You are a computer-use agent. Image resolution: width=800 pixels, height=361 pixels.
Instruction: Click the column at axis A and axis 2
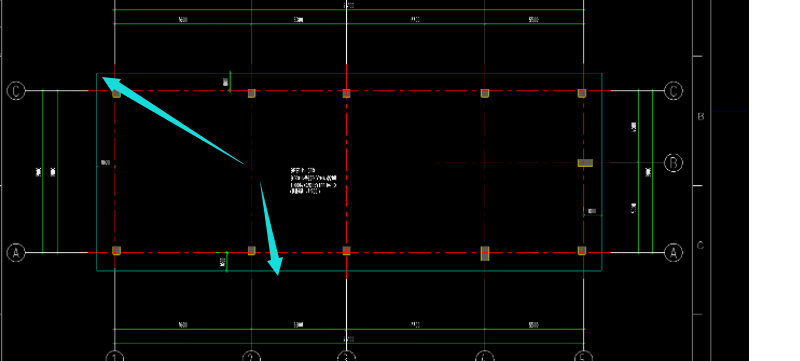point(252,250)
